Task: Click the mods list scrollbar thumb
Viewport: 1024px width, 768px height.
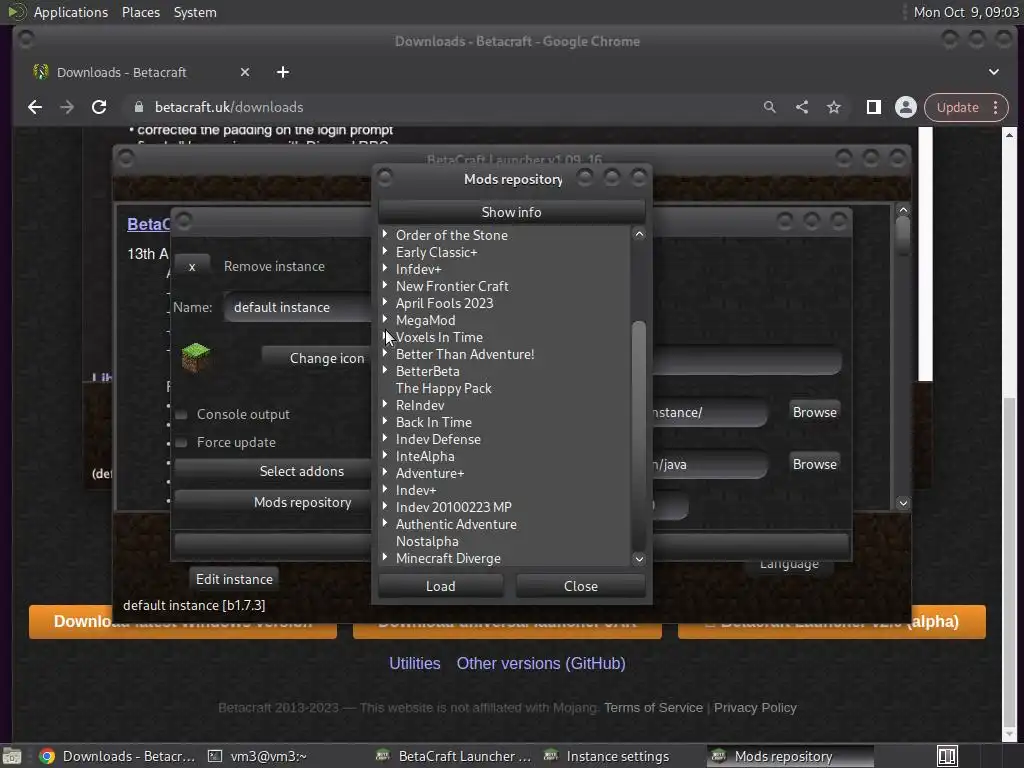Action: [639, 434]
